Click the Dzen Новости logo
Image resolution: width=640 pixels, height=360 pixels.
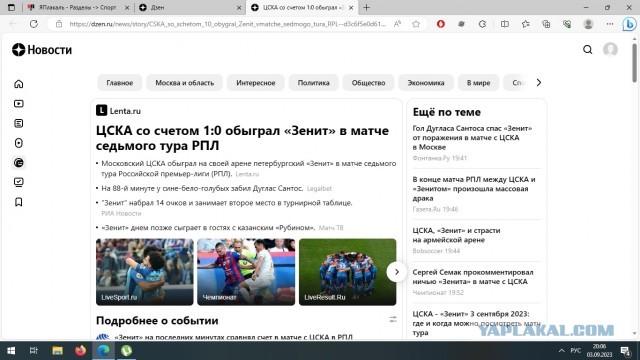(42, 50)
